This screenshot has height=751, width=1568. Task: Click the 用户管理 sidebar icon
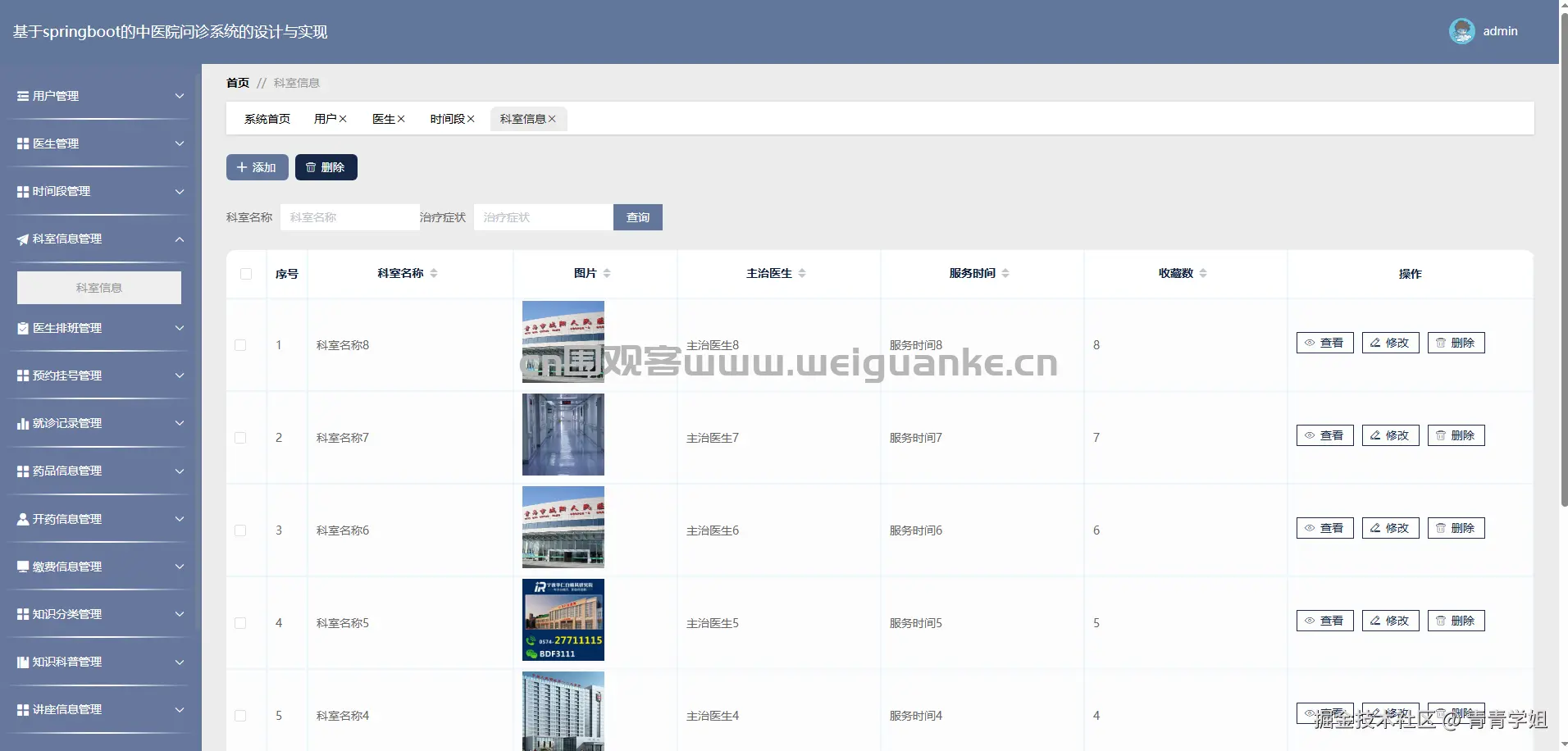click(21, 96)
